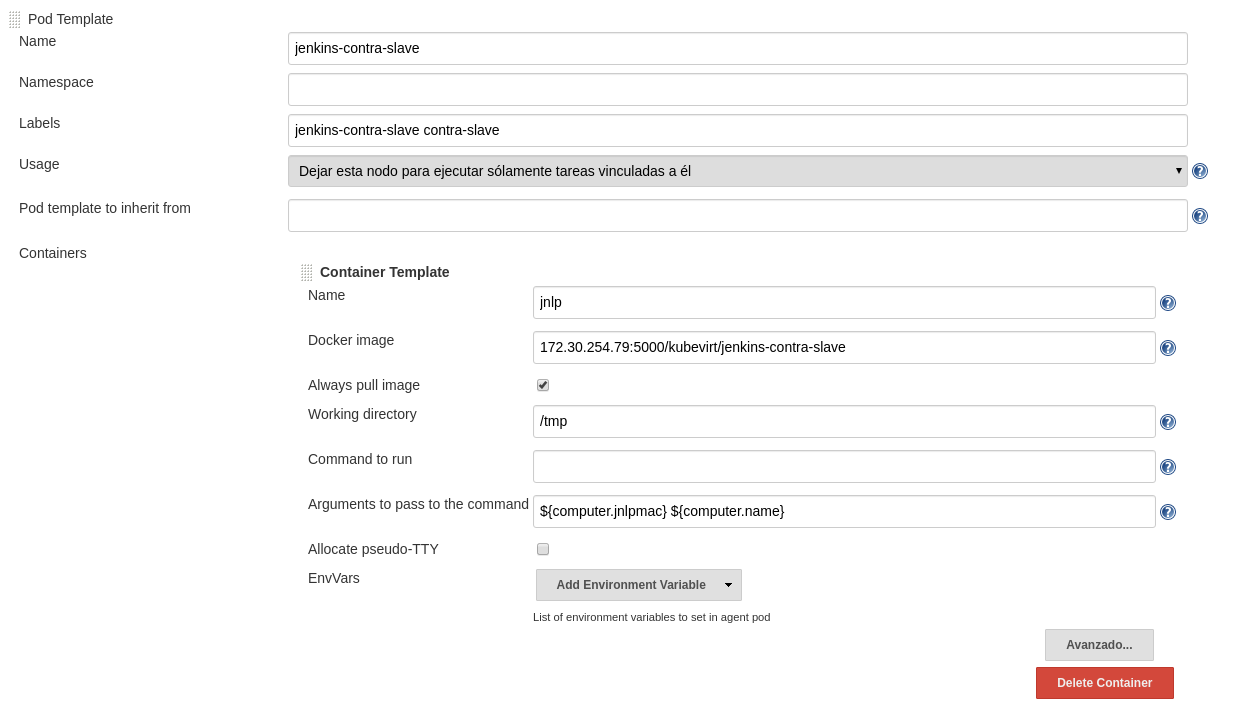
Task: Click the Avanzado... button
Action: click(x=1098, y=645)
